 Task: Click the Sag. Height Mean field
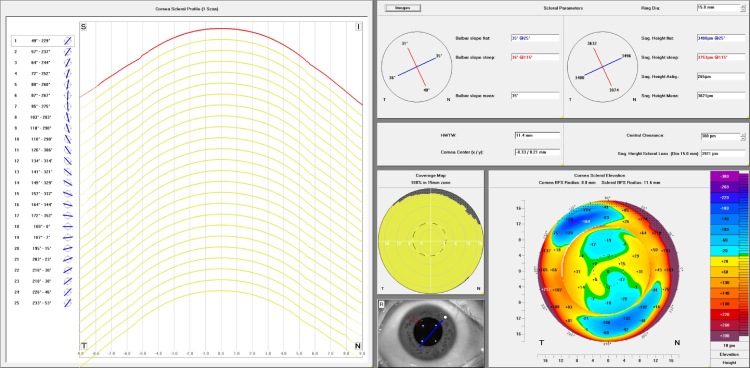pyautogui.click(x=721, y=96)
